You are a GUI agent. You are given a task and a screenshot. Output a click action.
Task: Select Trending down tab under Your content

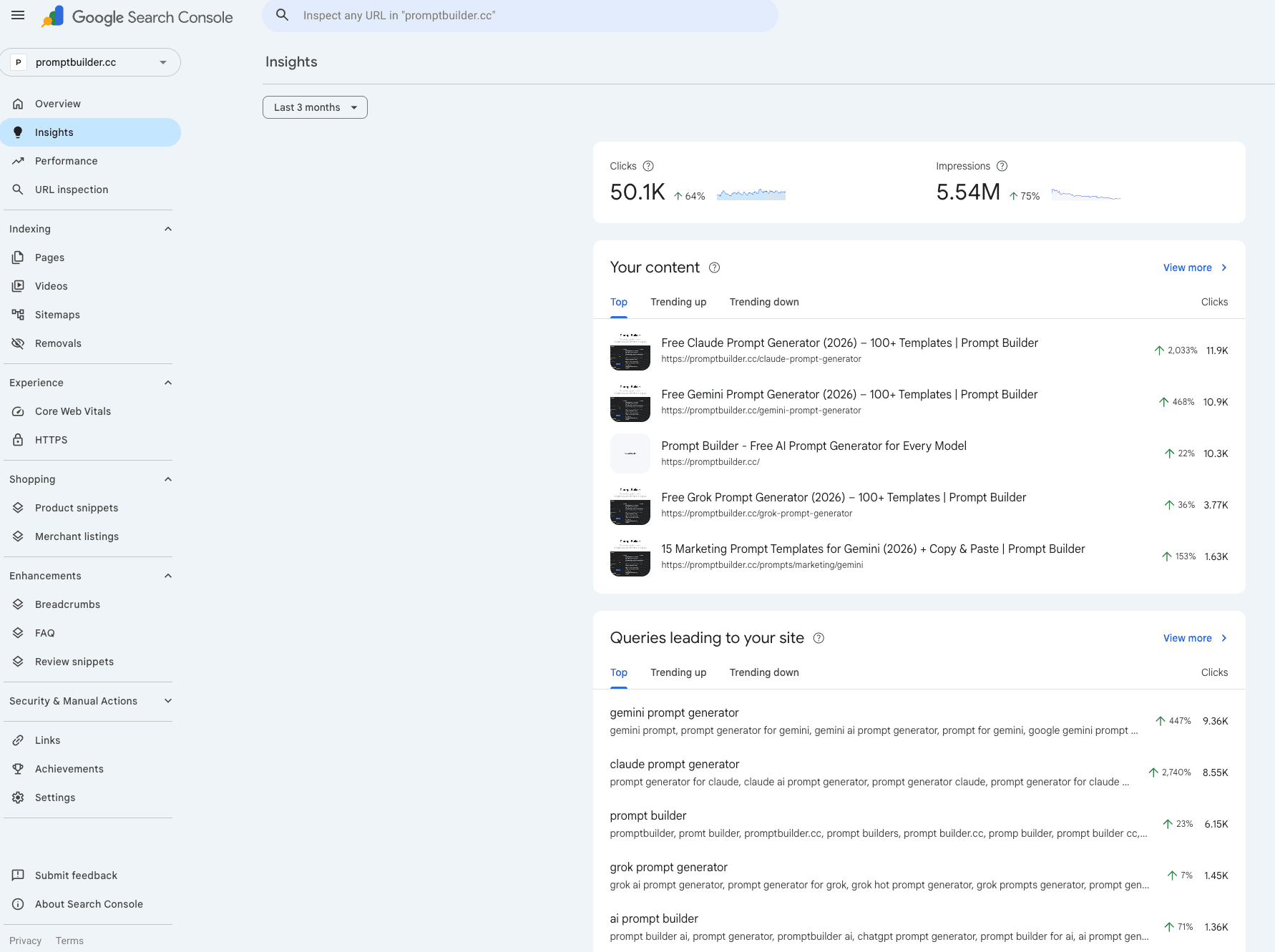764,302
